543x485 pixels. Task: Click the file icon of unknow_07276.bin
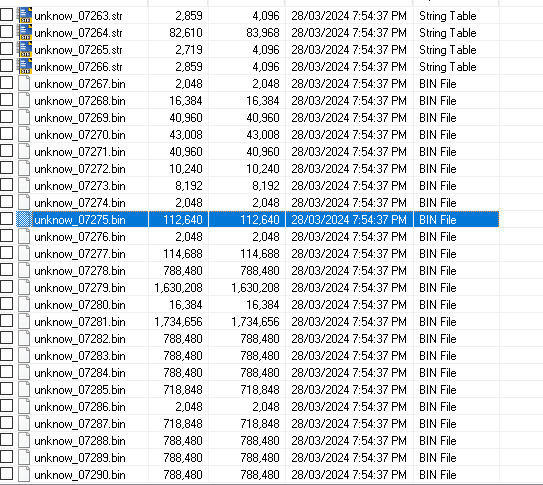[x=24, y=236]
